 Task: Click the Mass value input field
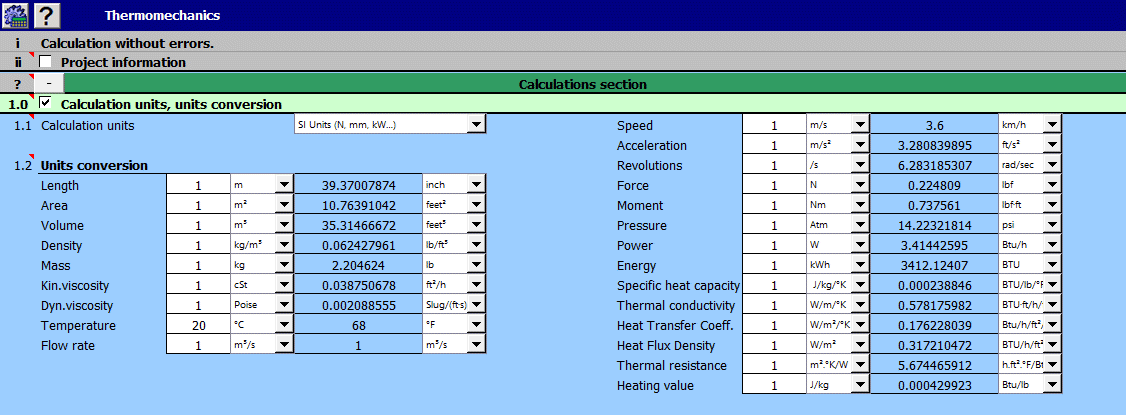click(x=197, y=266)
